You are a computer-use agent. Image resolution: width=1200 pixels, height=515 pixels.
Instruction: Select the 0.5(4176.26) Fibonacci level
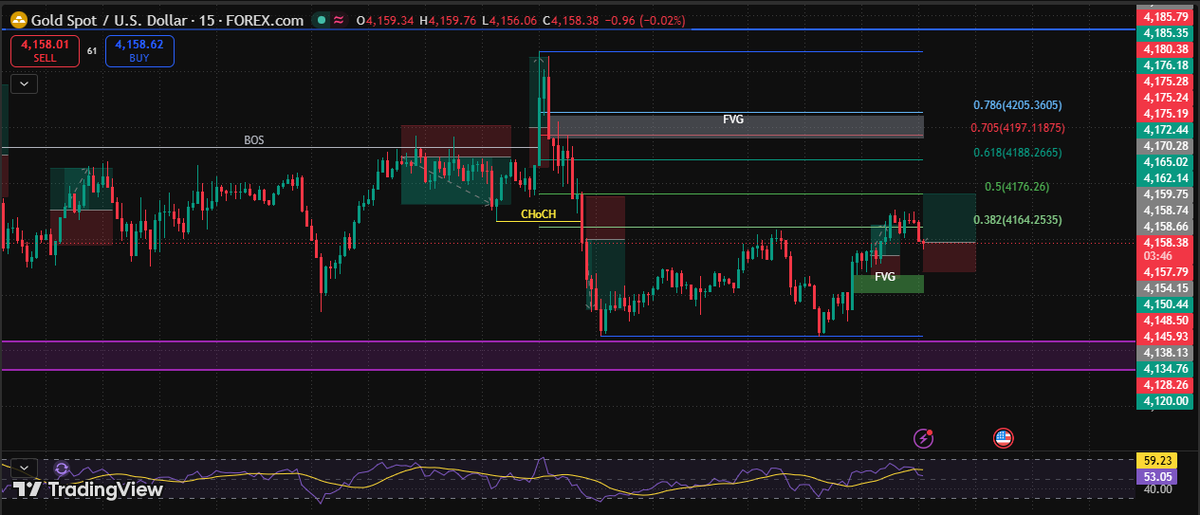click(x=1017, y=186)
